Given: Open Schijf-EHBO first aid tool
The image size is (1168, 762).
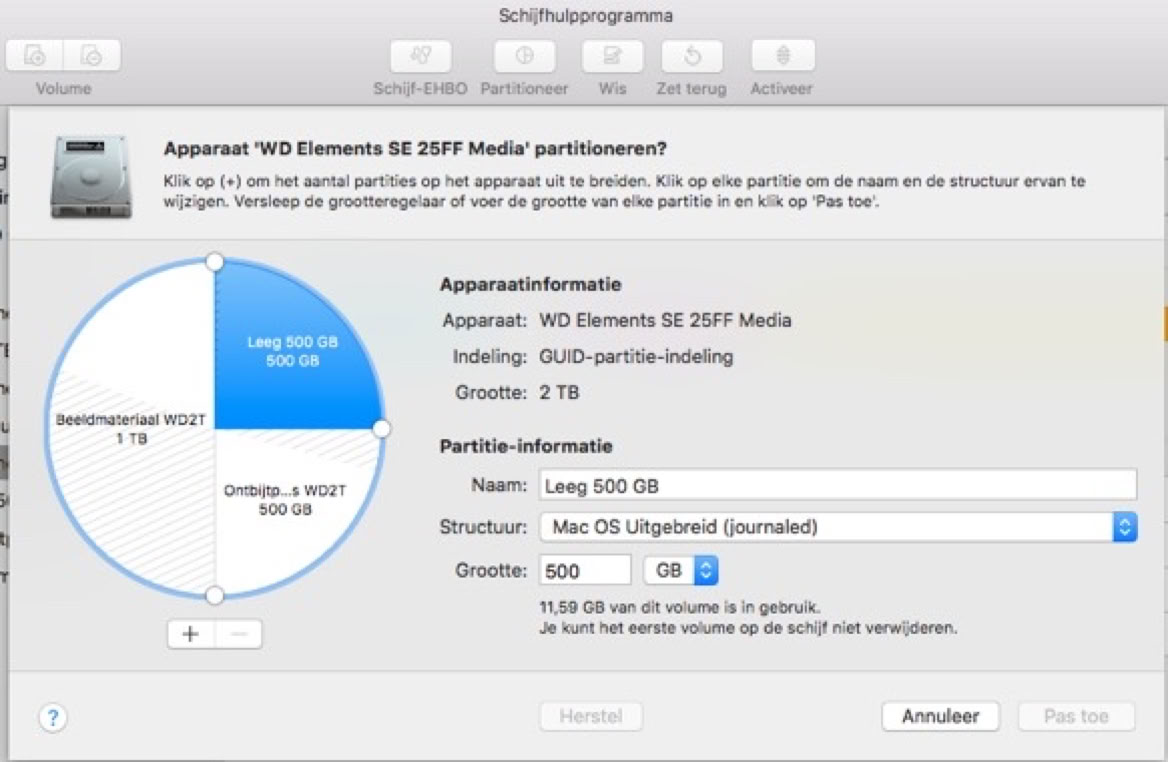Looking at the screenshot, I should click(x=420, y=56).
